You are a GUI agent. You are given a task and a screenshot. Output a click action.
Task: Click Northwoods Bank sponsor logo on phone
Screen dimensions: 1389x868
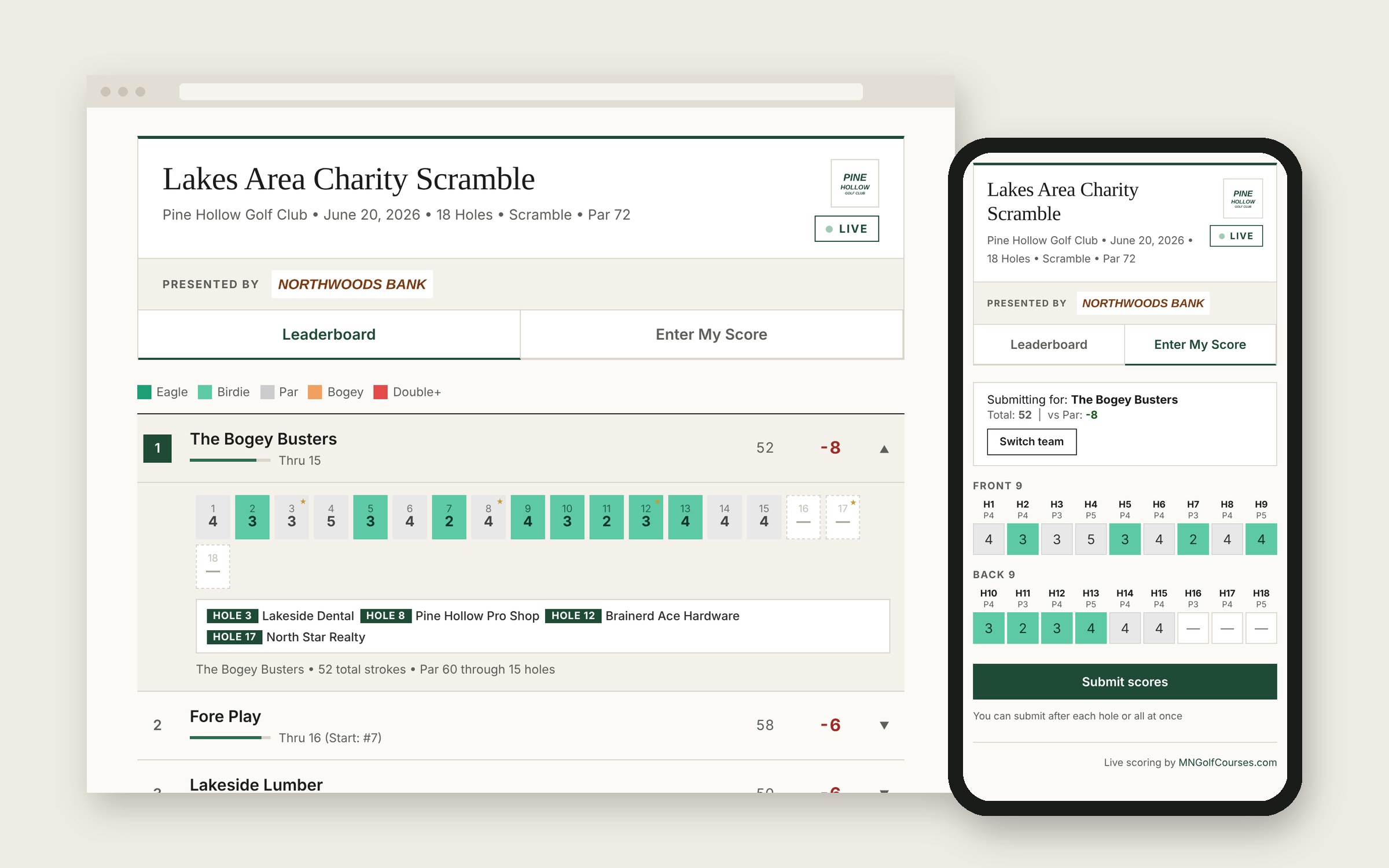1143,303
